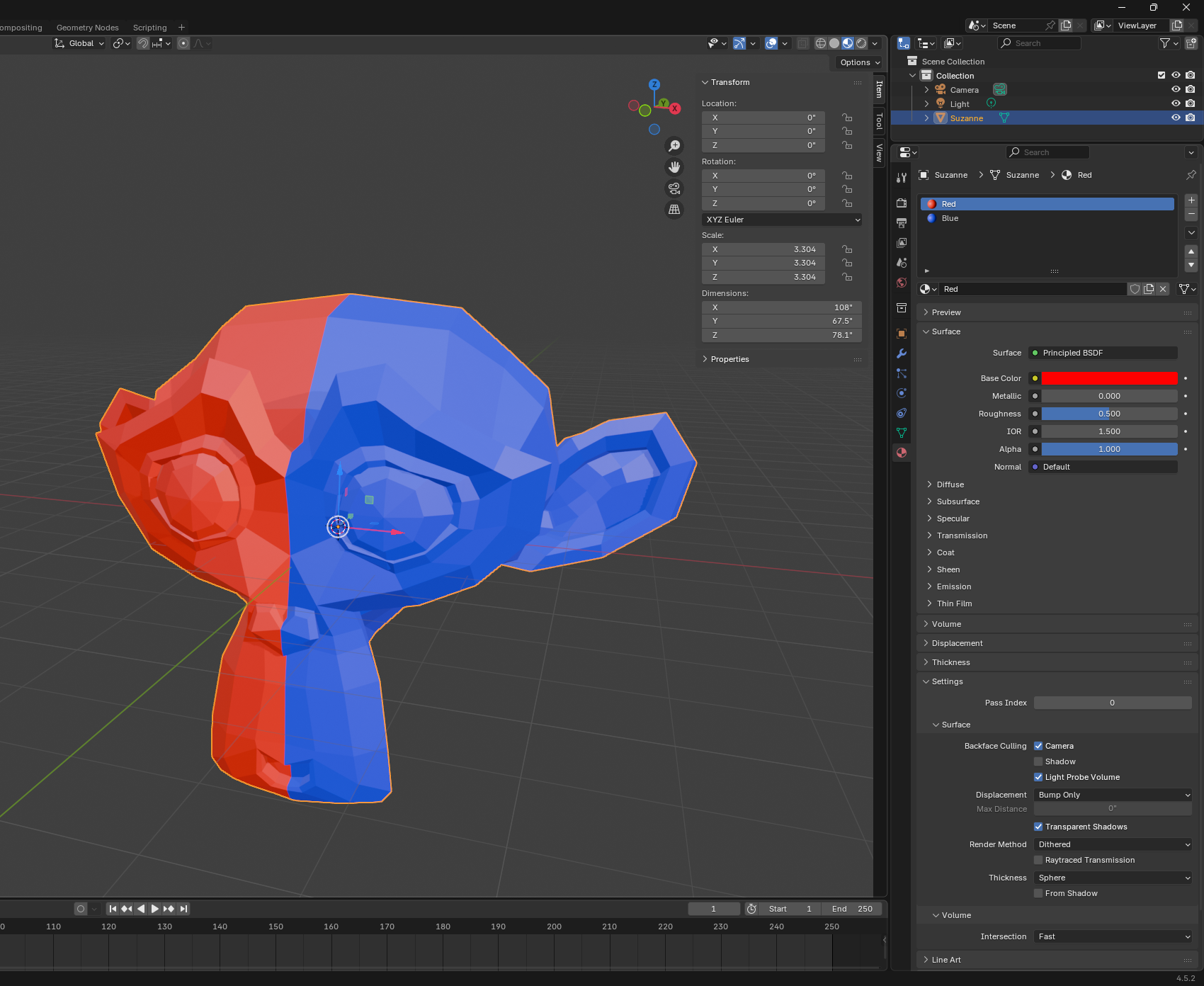The width and height of the screenshot is (1204, 986).
Task: Open the Particles properties tab
Action: pos(902,373)
